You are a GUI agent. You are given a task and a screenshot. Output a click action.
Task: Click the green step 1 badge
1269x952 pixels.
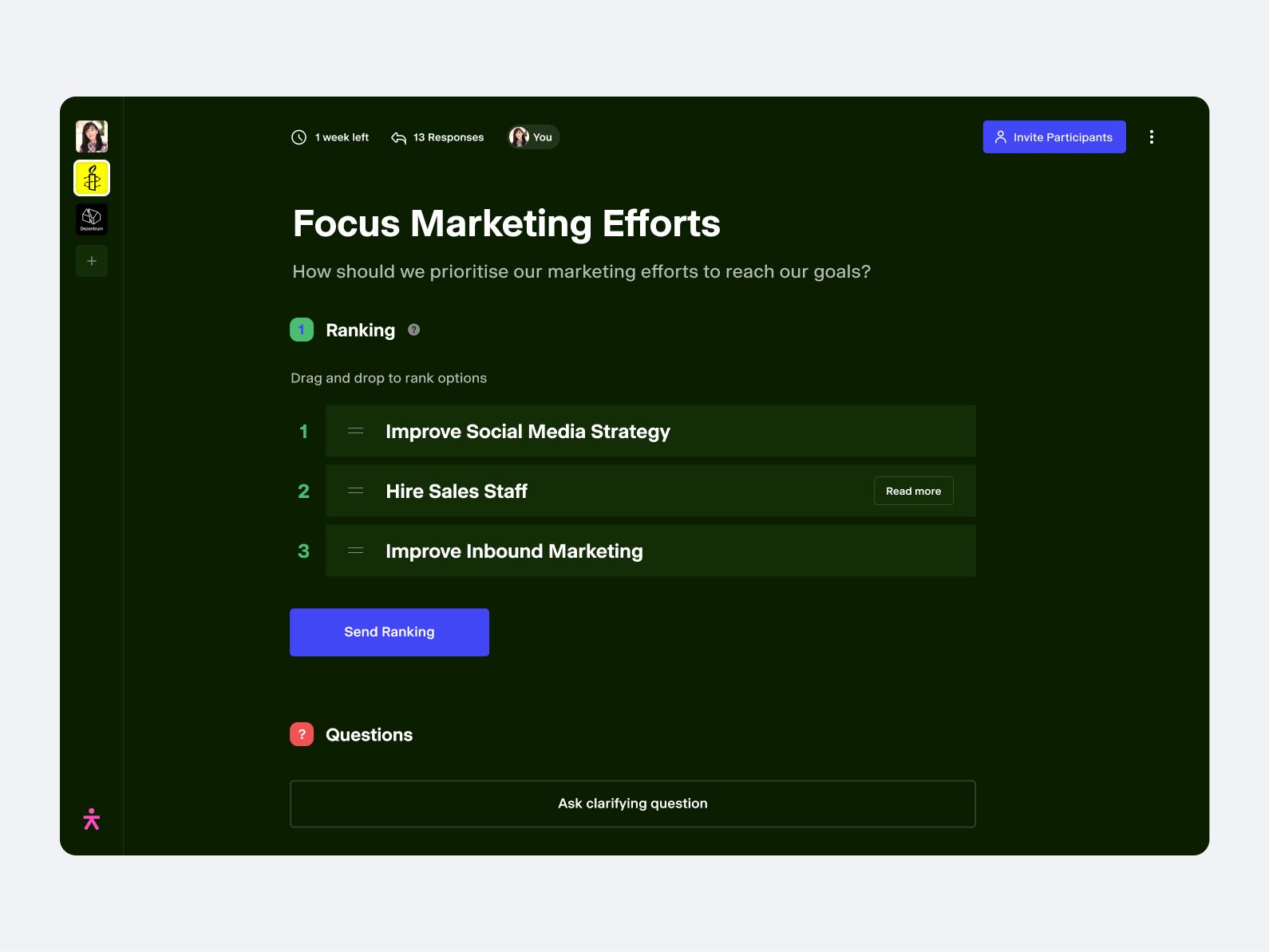coord(302,330)
